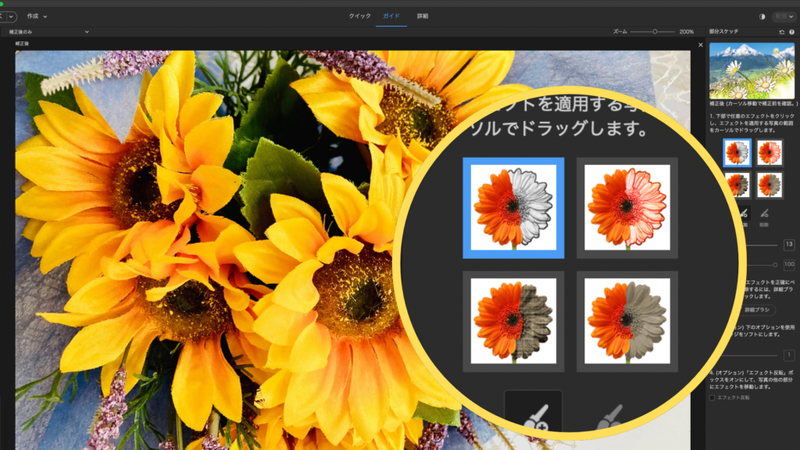The width and height of the screenshot is (800, 450).
Task: Click the brush size value field showing 13
Action: pyautogui.click(x=789, y=245)
